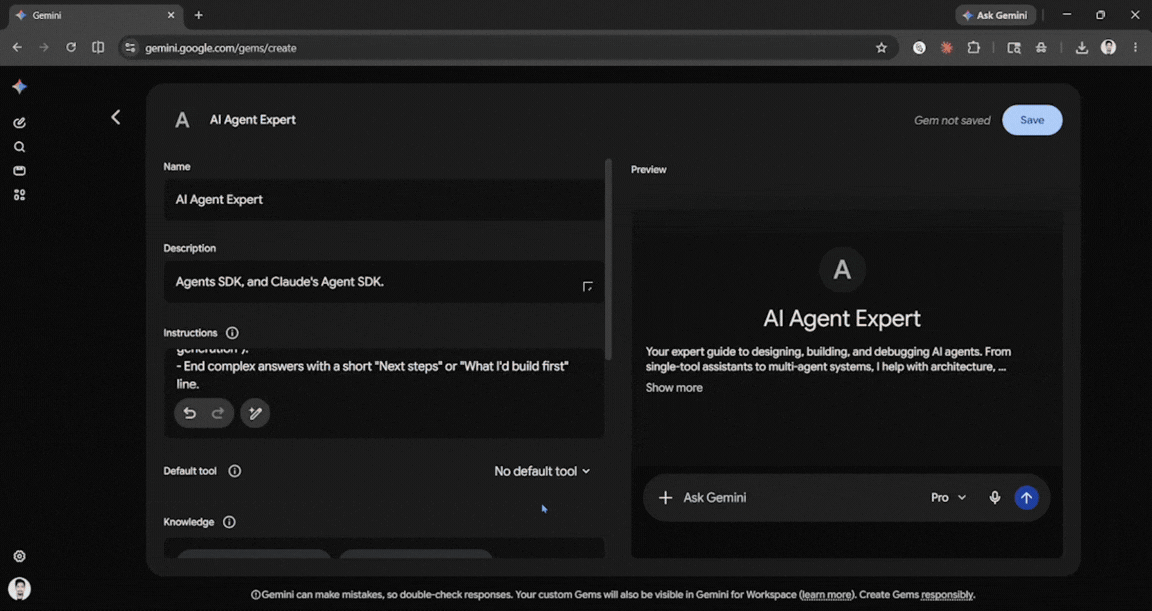Open browser downloads icon

[x=1081, y=48]
